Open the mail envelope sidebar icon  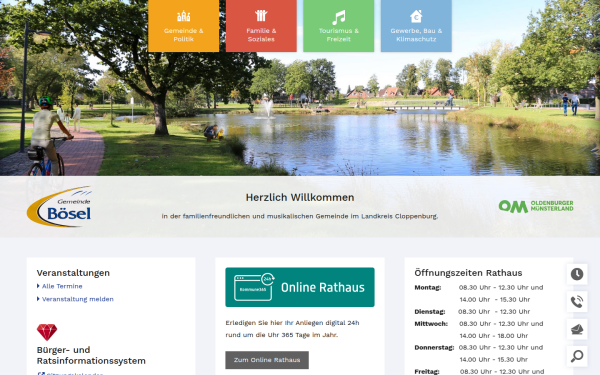pos(577,329)
